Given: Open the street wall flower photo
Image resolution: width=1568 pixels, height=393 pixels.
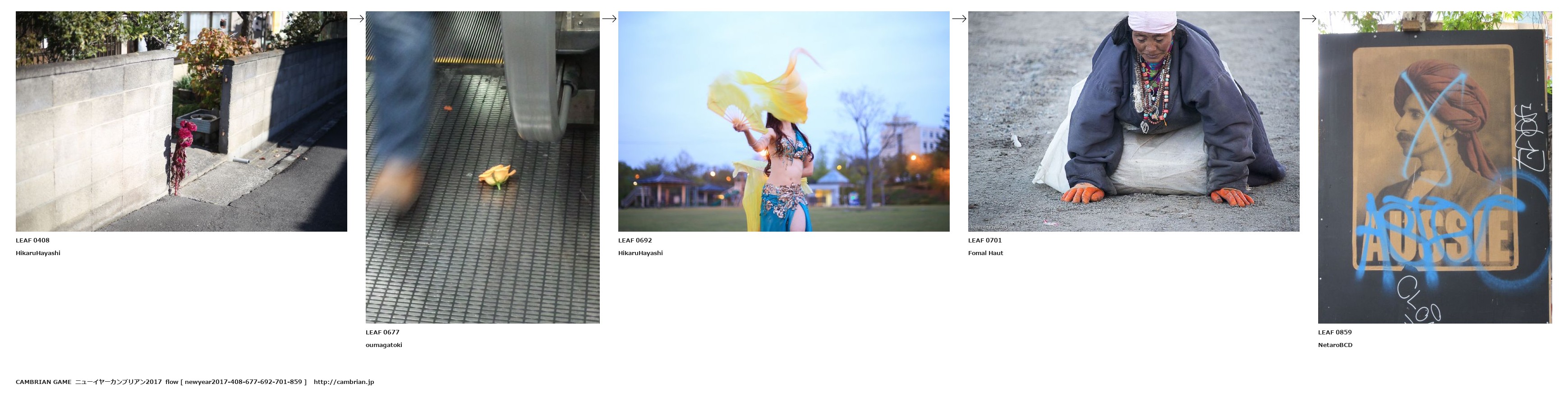Looking at the screenshot, I should (181, 121).
